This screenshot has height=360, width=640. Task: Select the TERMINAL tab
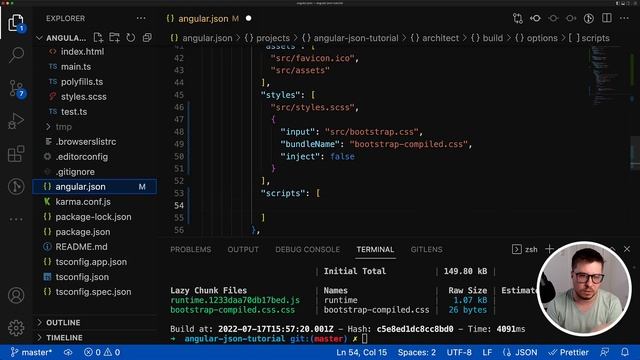375,249
